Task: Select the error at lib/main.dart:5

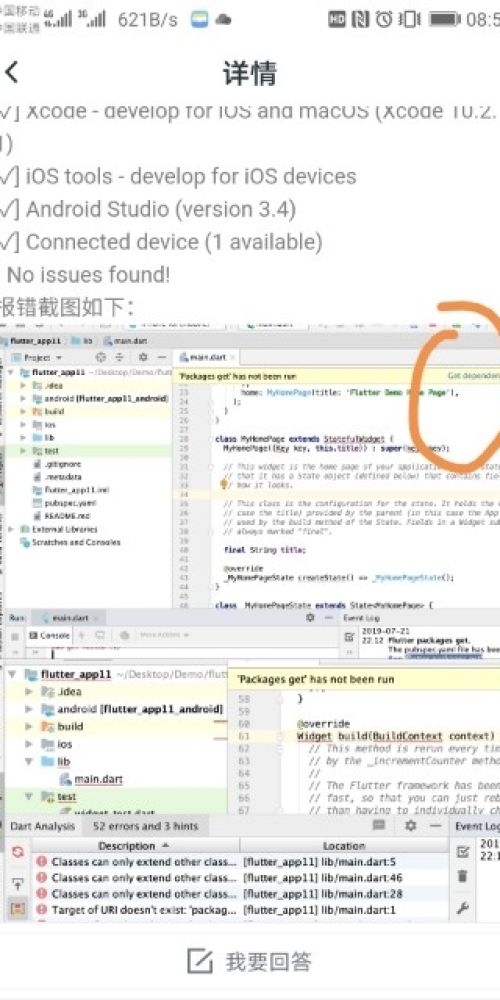Action: (x=240, y=862)
